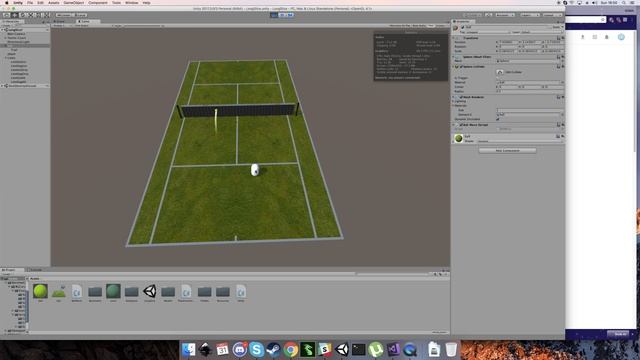
Task: Select the last C# script asset in Project
Action: click(x=241, y=291)
